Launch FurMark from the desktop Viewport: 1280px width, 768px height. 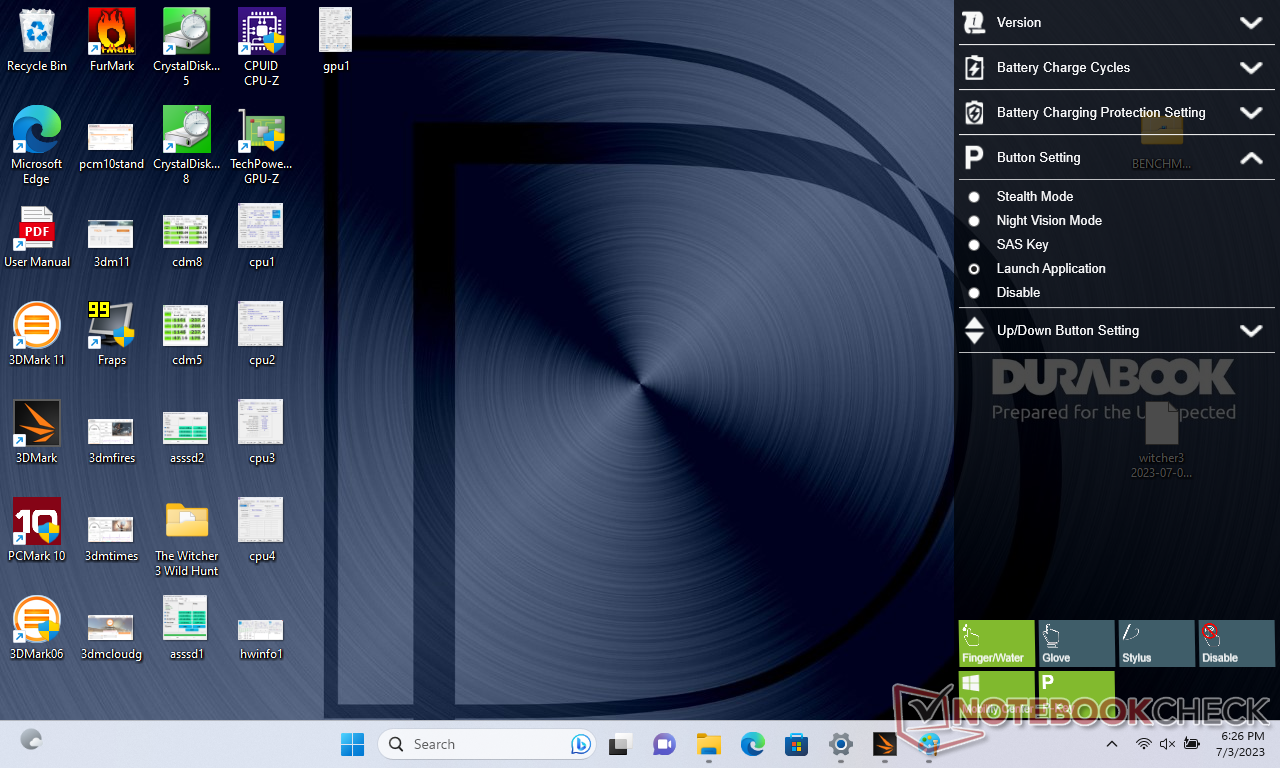(x=112, y=40)
